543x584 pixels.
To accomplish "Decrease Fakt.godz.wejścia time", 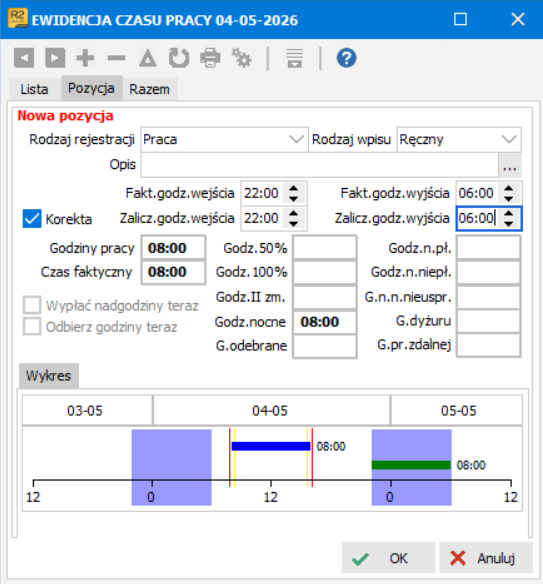I will coord(293,199).
